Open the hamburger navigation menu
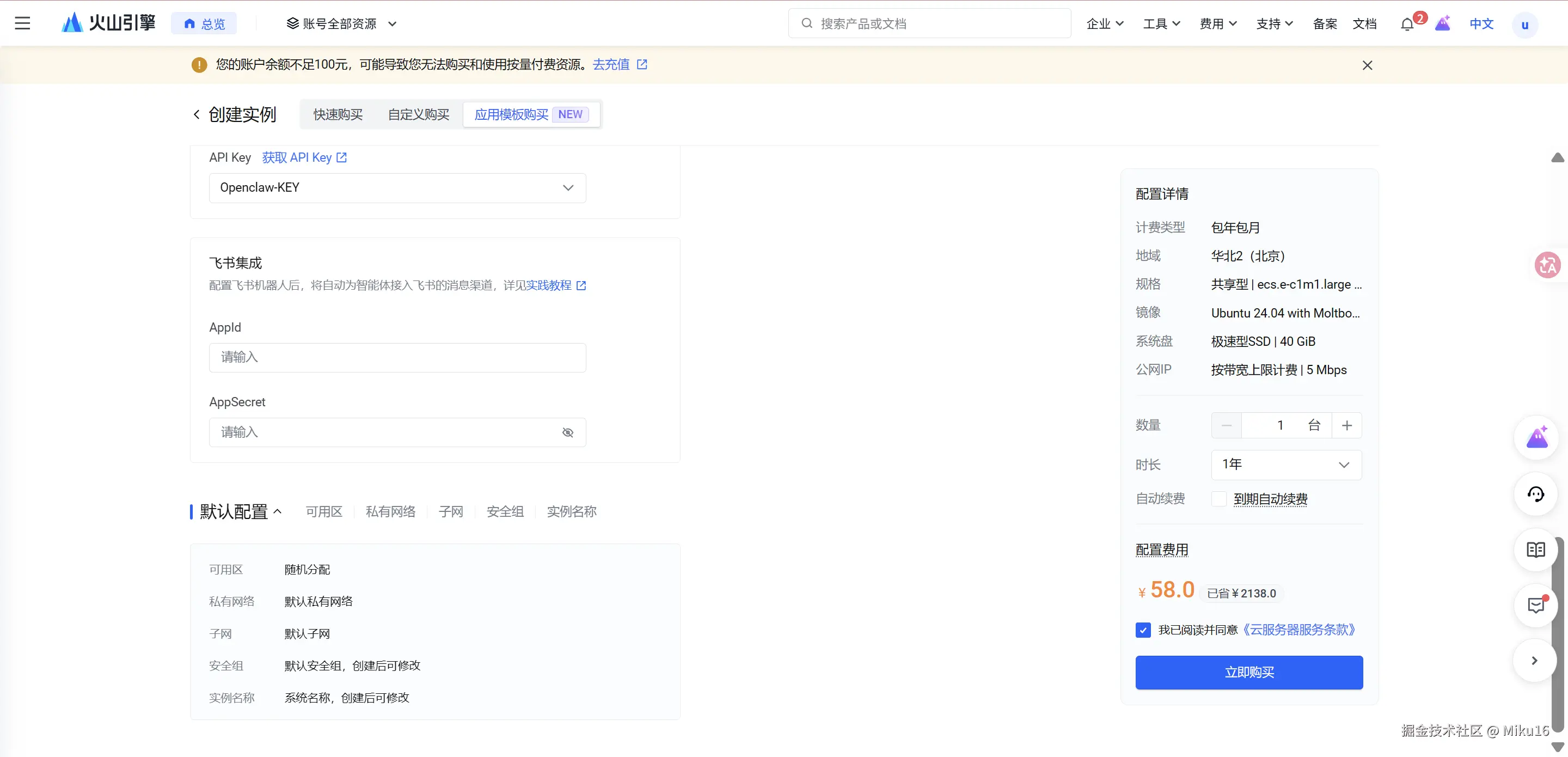 point(22,23)
